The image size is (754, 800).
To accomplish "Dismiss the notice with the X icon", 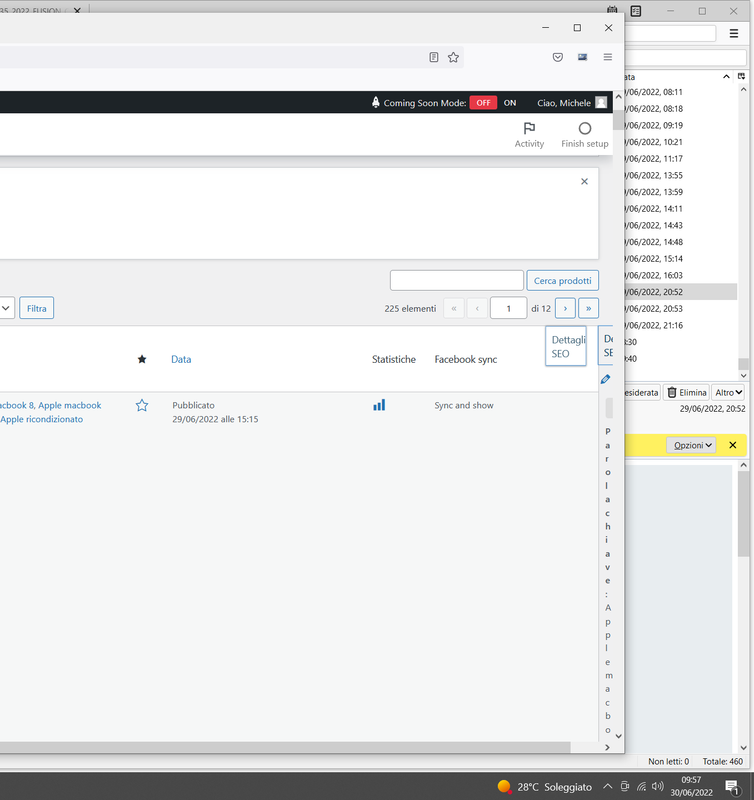I will point(584,182).
